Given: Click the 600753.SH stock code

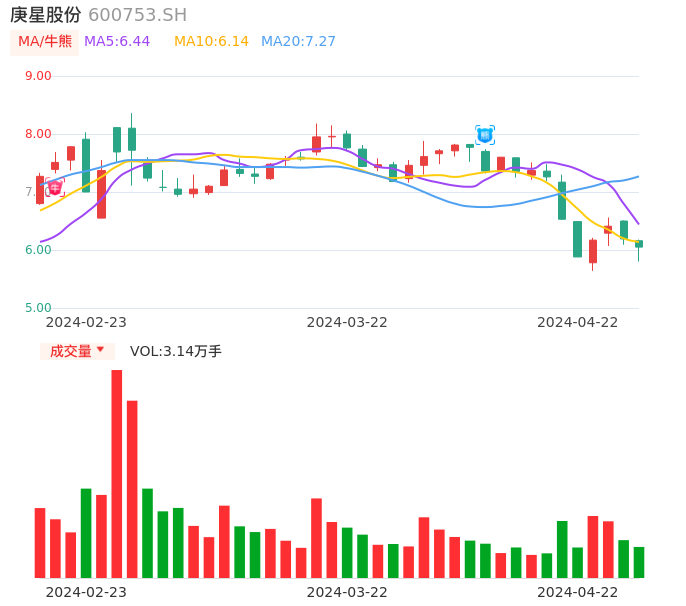Looking at the screenshot, I should pos(137,15).
